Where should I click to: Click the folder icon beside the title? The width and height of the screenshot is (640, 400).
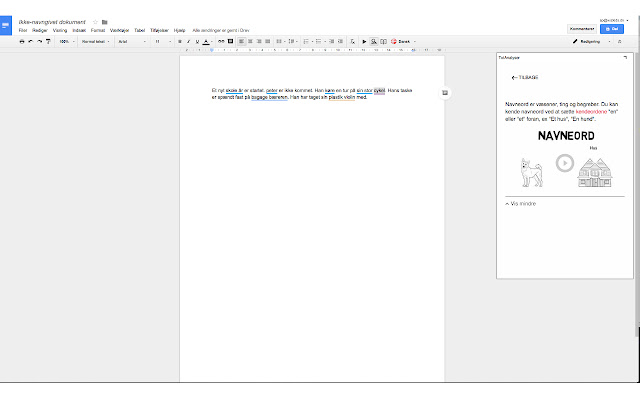point(104,21)
